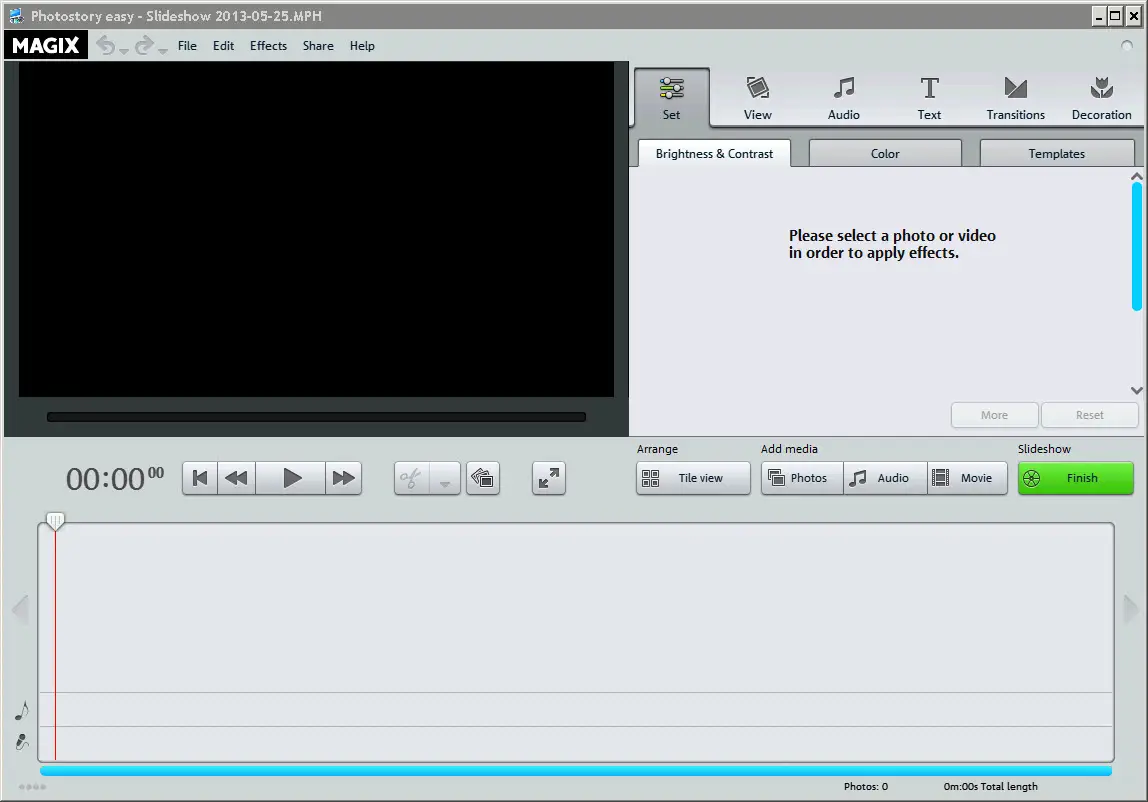This screenshot has width=1148, height=802.
Task: Select the Transitions icon tab
Action: pyautogui.click(x=1015, y=98)
